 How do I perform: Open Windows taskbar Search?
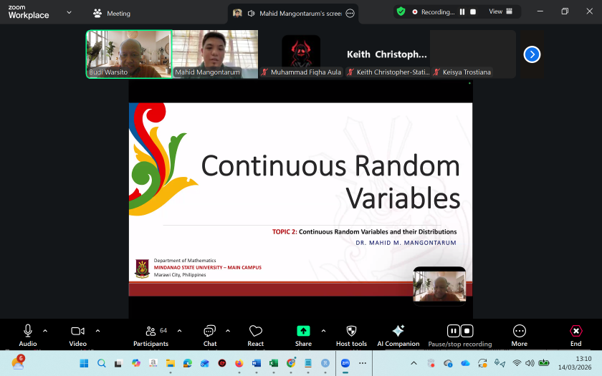click(101, 363)
